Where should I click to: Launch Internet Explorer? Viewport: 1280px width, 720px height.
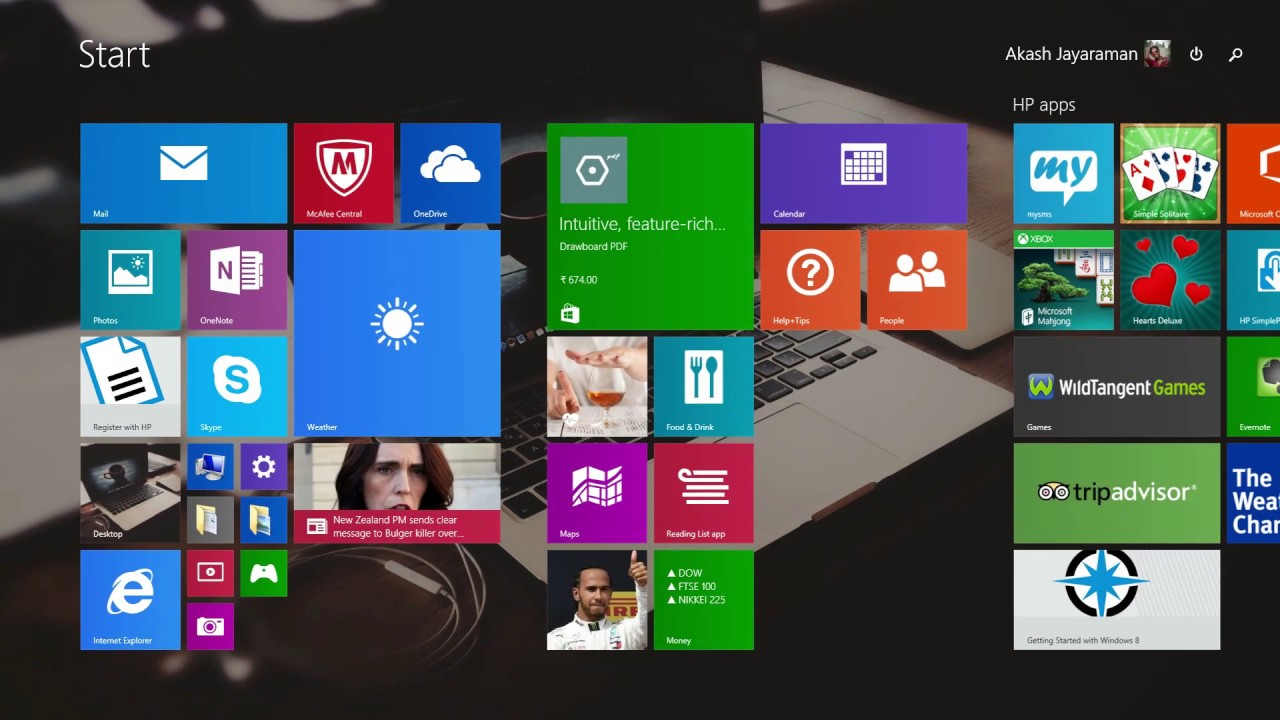130,600
